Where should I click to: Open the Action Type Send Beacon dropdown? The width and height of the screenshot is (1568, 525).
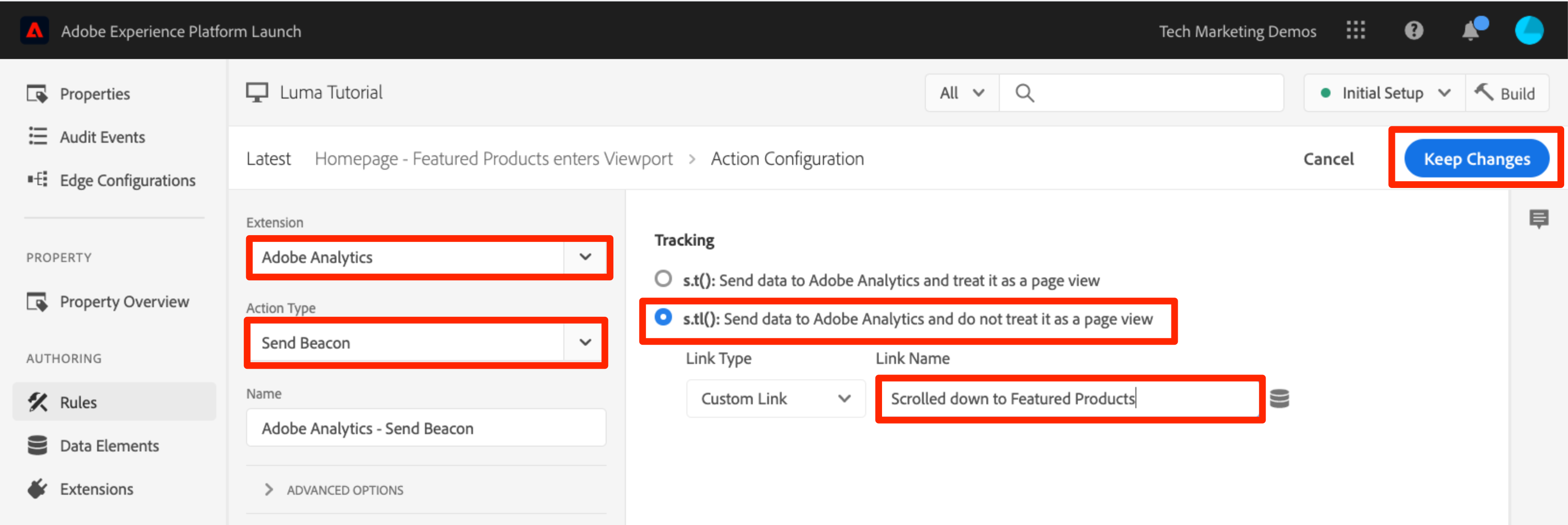click(425, 343)
